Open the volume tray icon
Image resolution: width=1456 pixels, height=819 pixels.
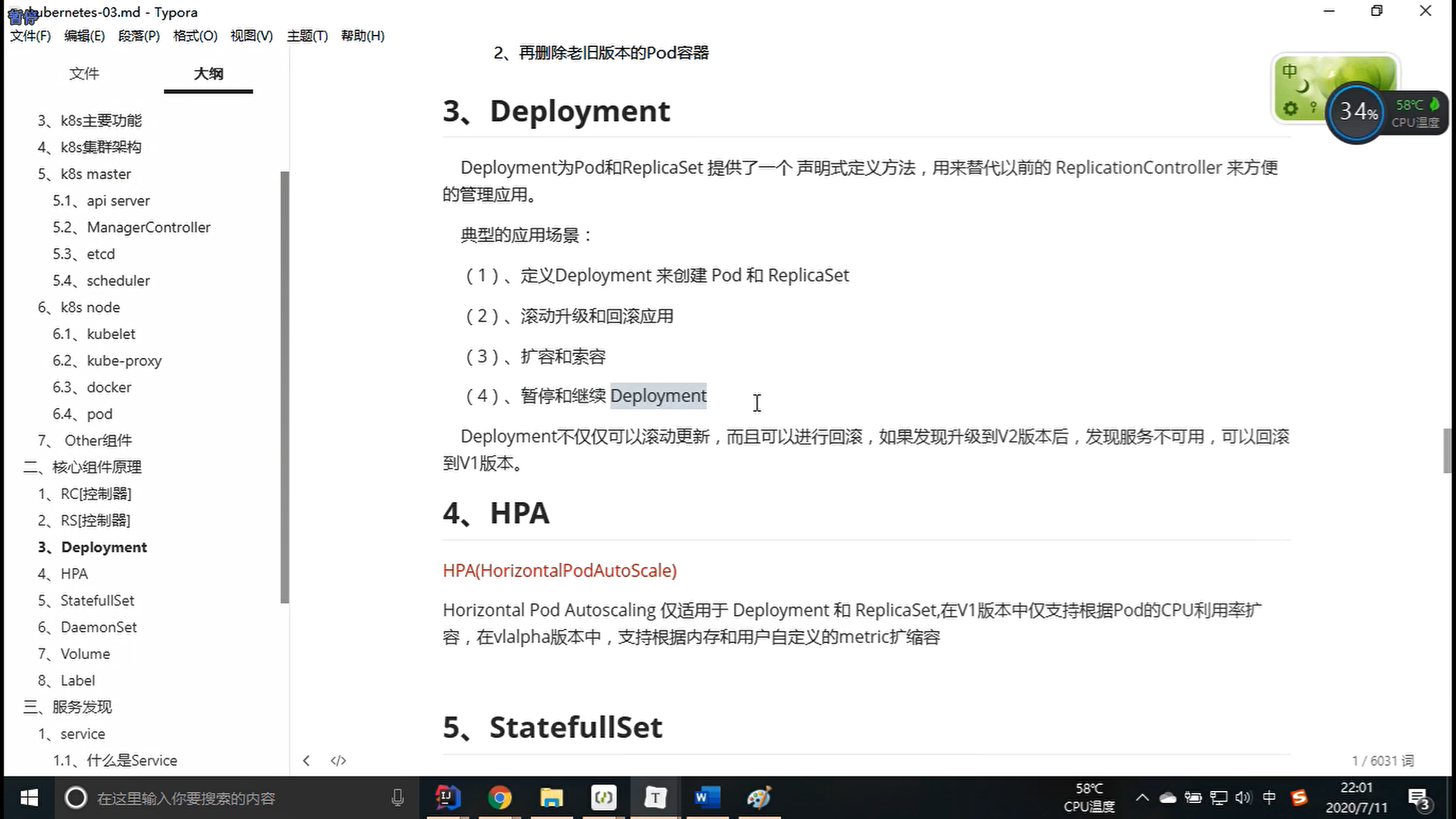(1243, 798)
